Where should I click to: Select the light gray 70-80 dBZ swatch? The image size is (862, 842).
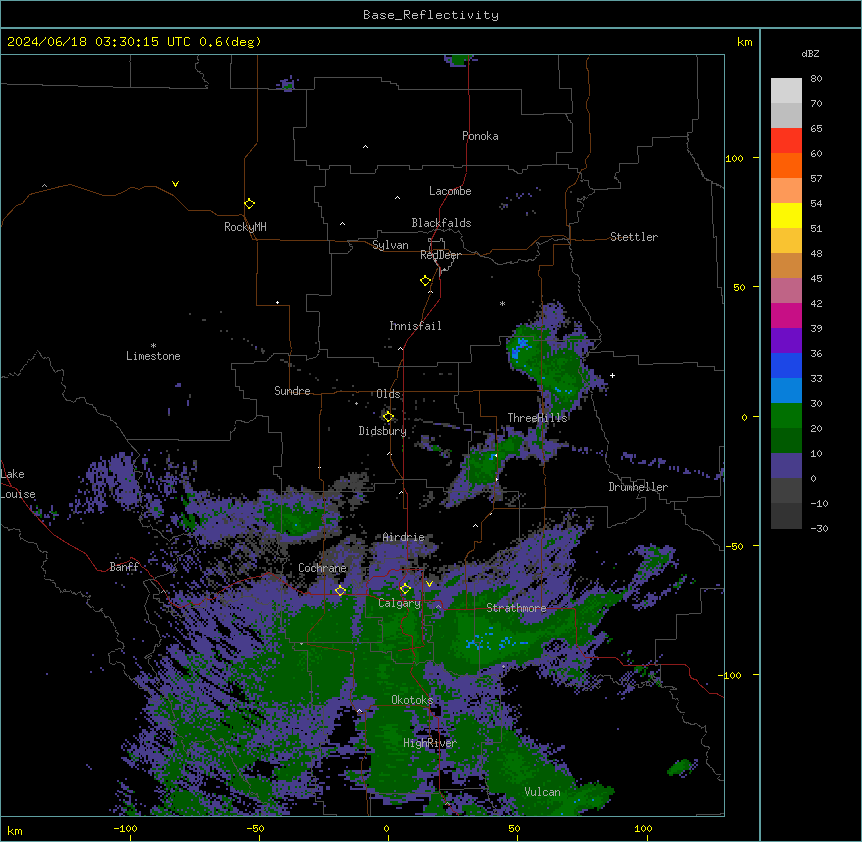click(x=786, y=90)
